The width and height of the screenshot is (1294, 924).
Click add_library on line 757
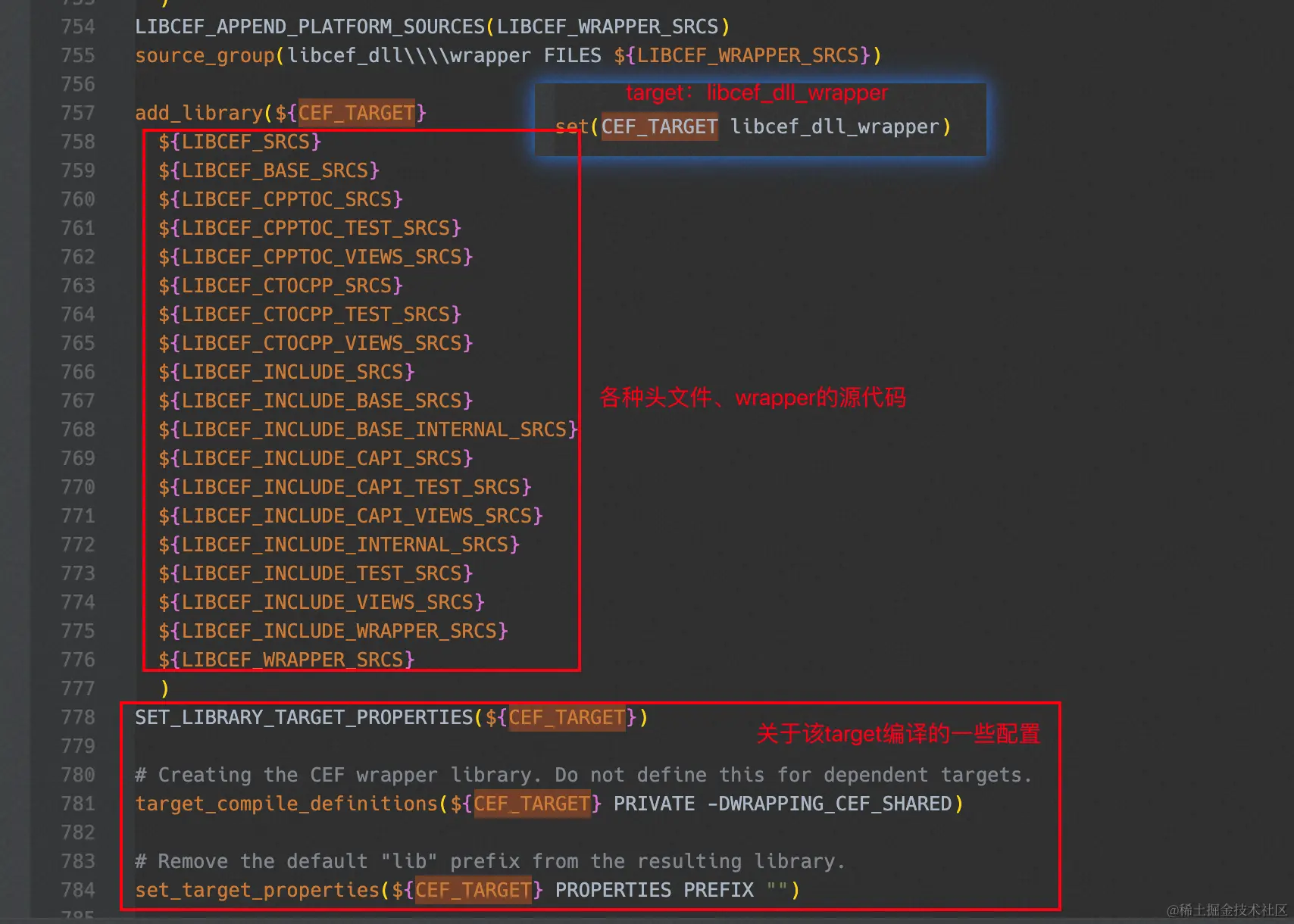click(x=198, y=113)
